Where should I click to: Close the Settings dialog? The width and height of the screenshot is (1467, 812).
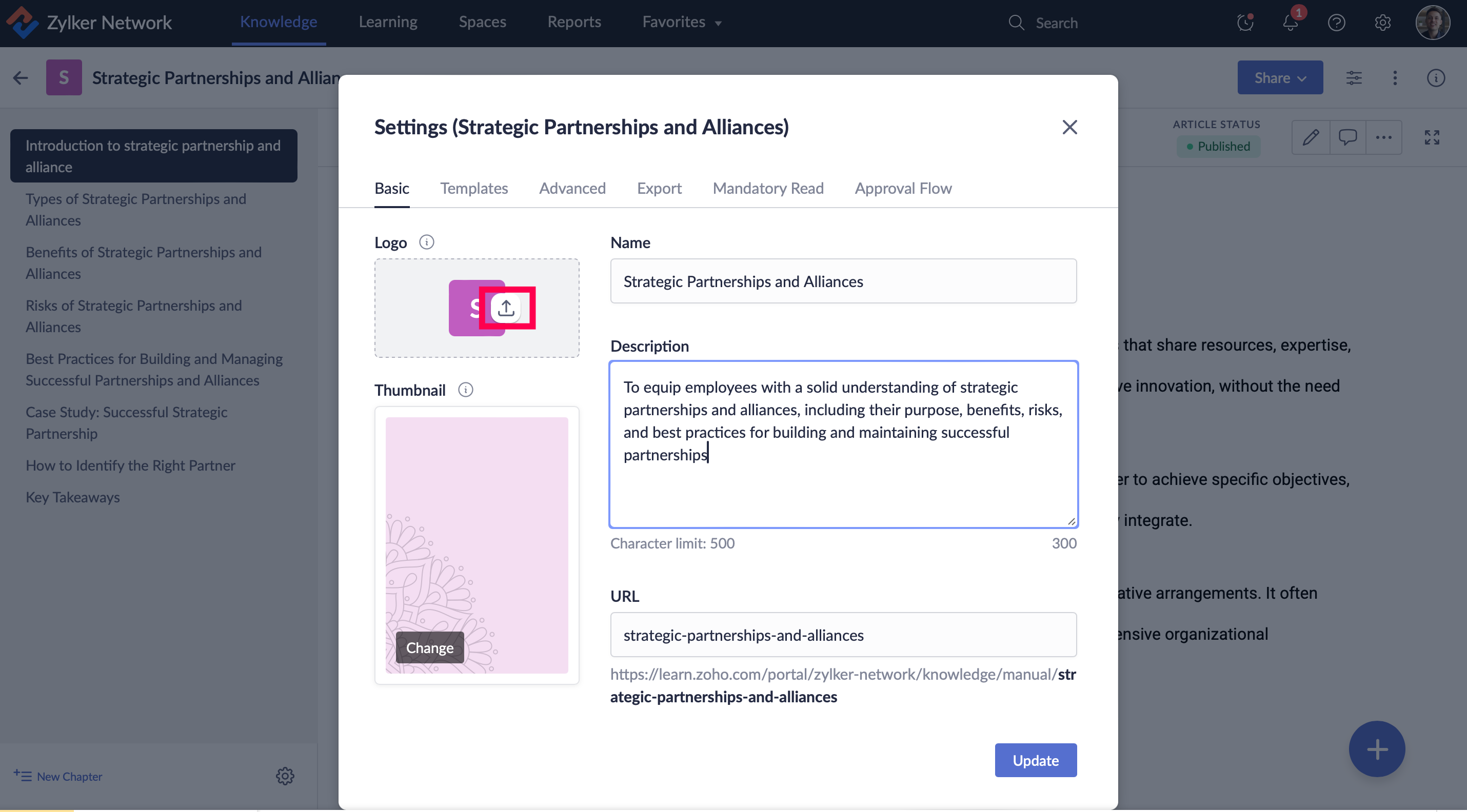coord(1069,127)
